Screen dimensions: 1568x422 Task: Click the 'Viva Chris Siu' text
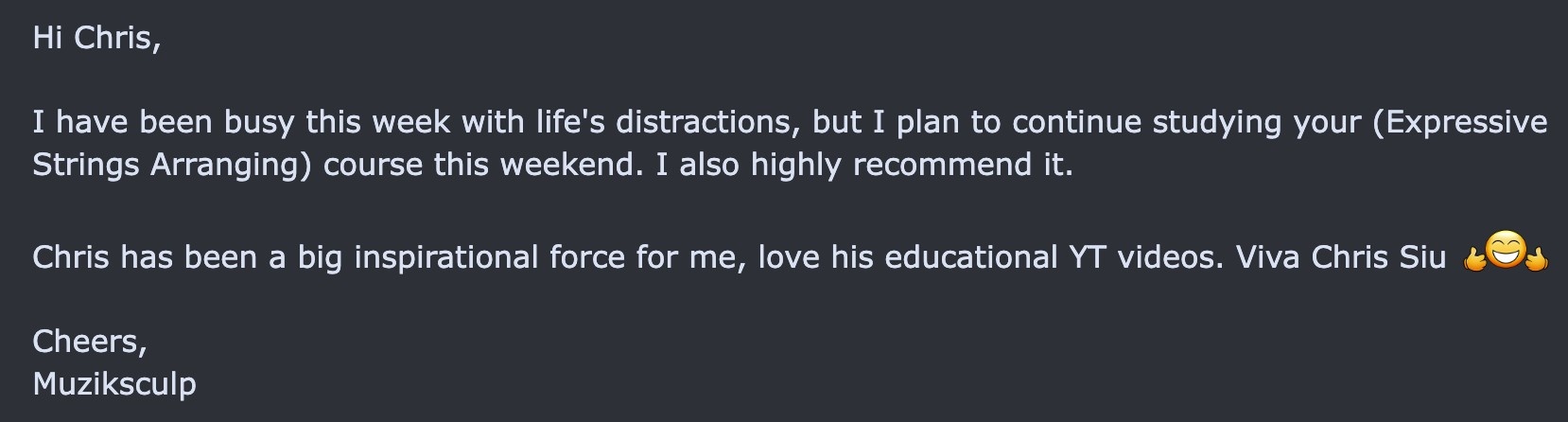(x=1340, y=257)
